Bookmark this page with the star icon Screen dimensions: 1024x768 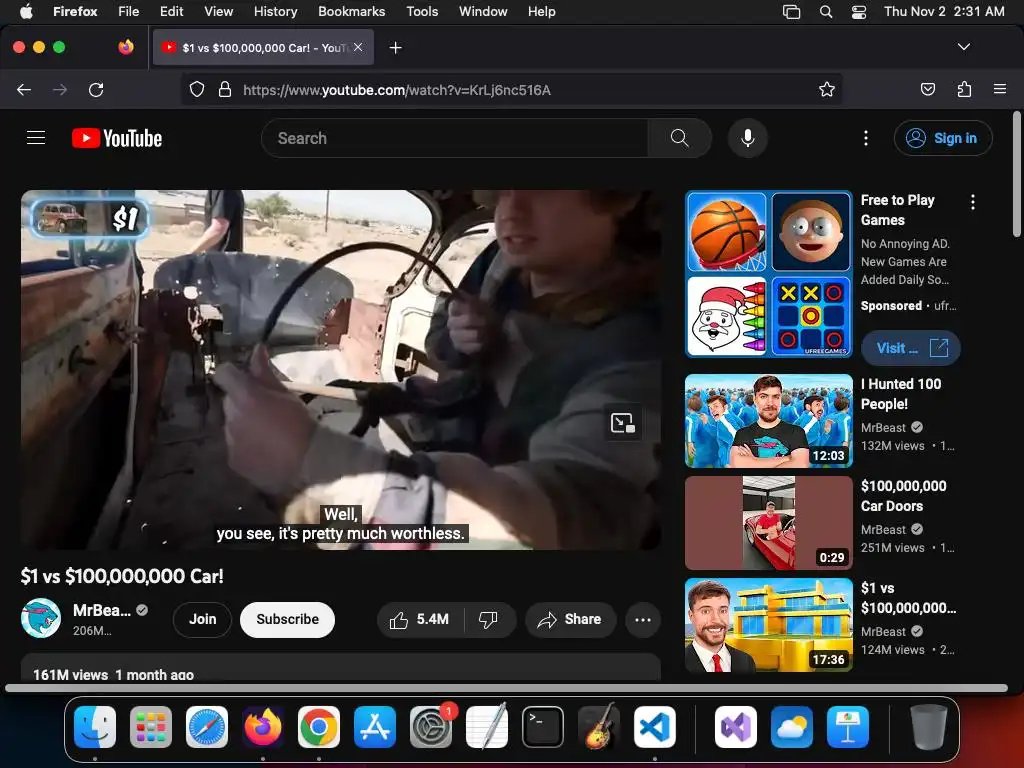[x=827, y=89]
